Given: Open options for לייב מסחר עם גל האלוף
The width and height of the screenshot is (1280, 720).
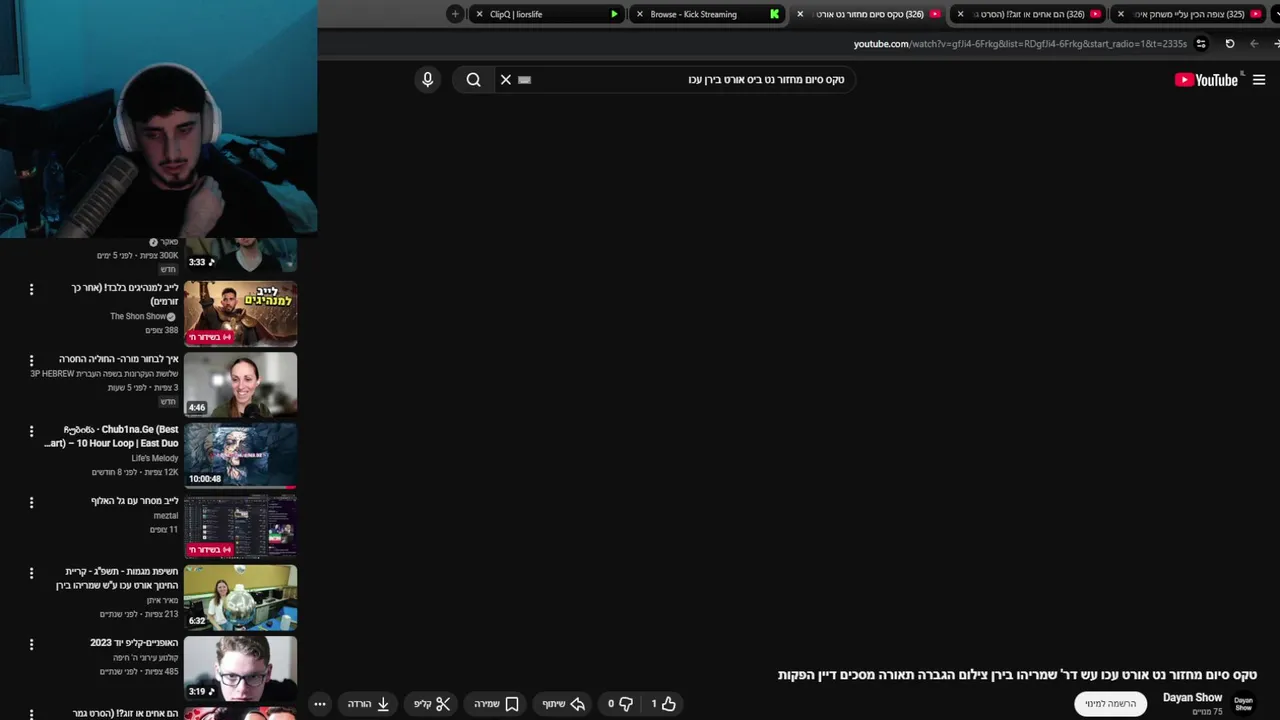Looking at the screenshot, I should click(x=31, y=502).
